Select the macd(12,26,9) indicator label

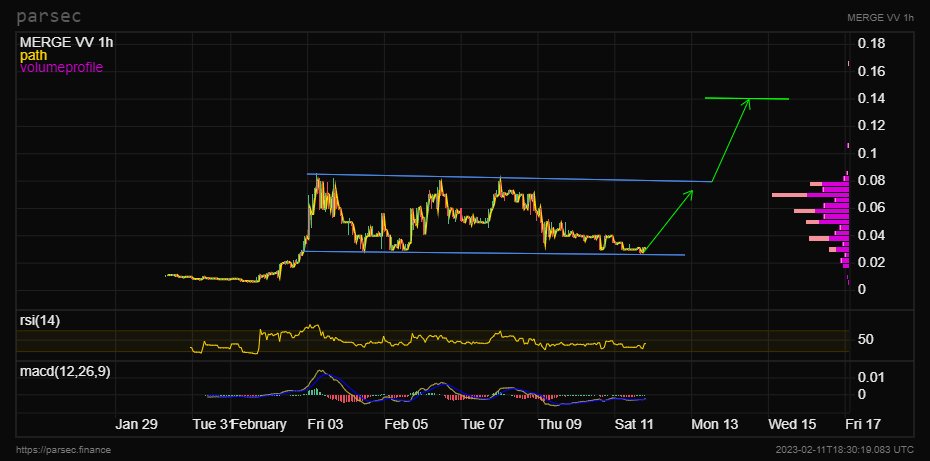tap(65, 371)
